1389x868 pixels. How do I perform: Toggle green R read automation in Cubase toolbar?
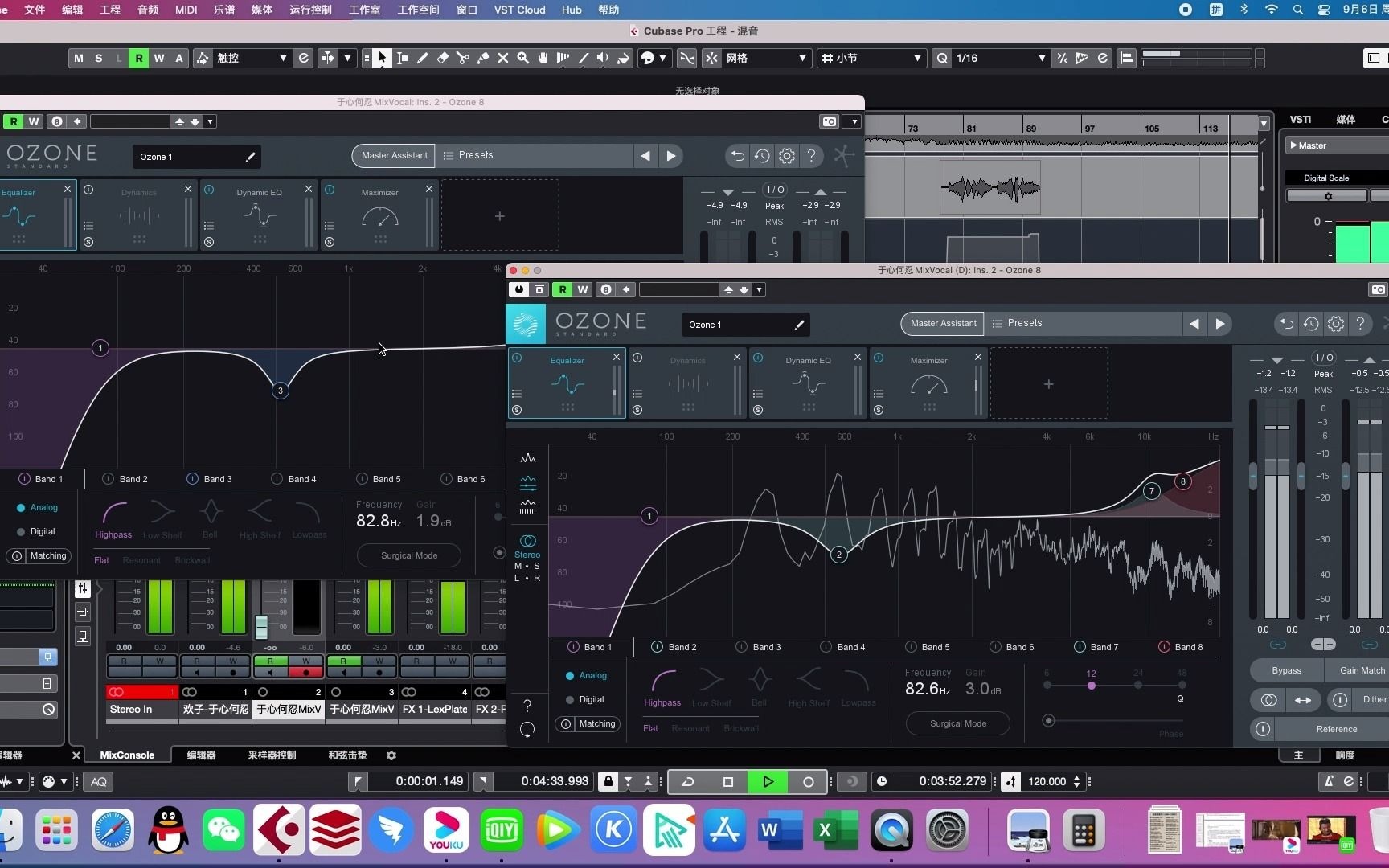[138, 58]
